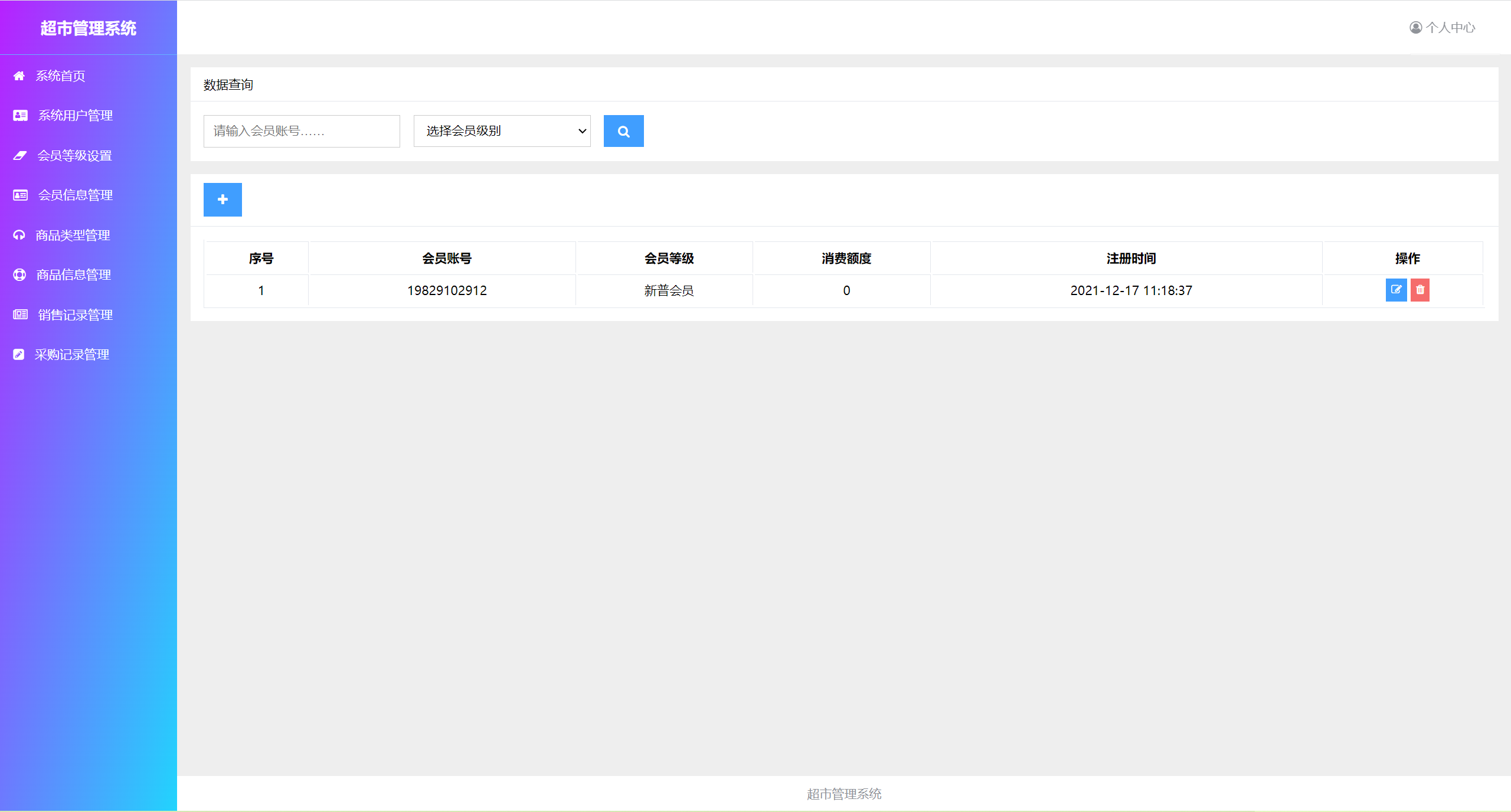Open the 选择会员级别 dropdown
1511x812 pixels.
tap(502, 131)
